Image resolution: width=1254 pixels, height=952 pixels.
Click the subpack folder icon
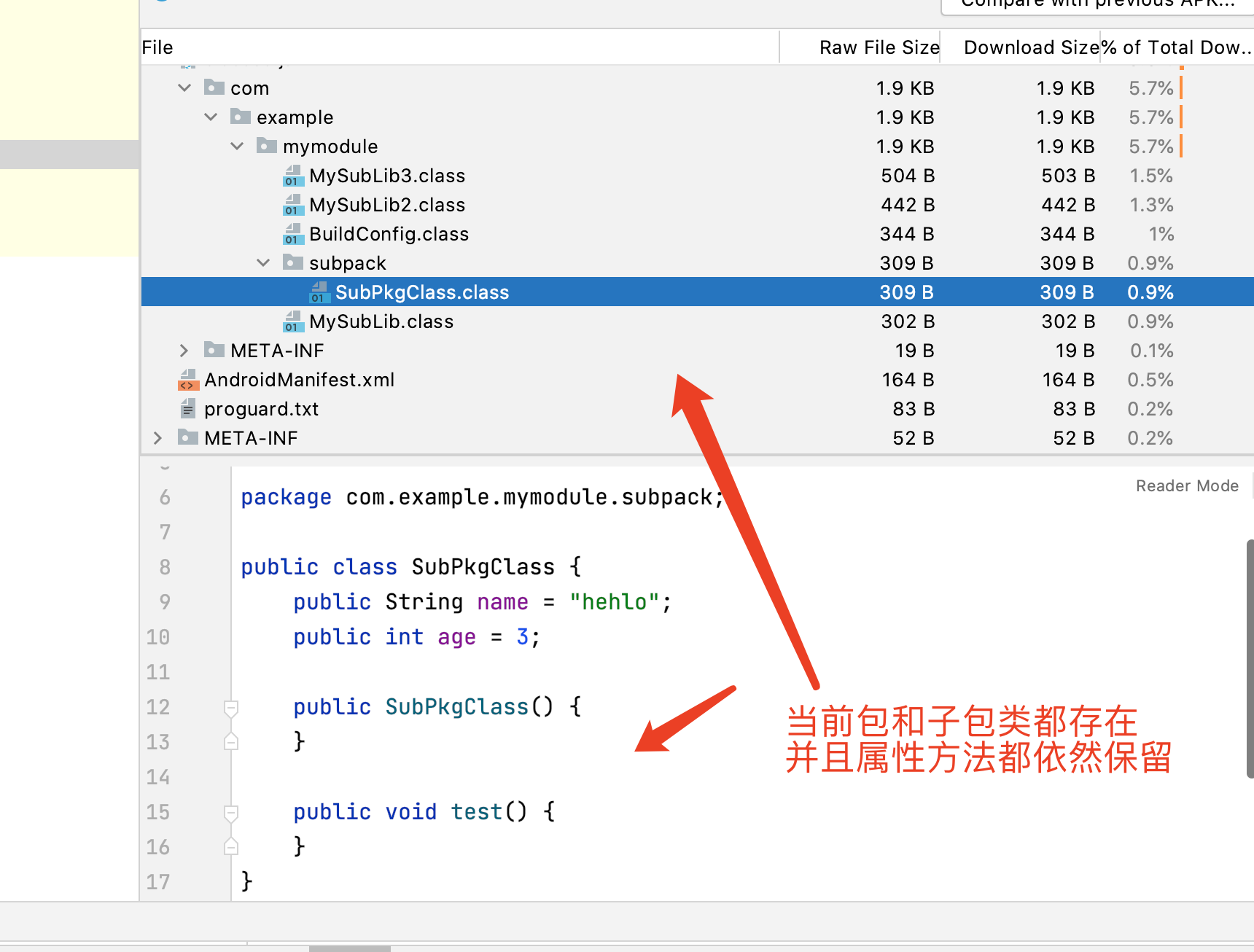click(292, 263)
